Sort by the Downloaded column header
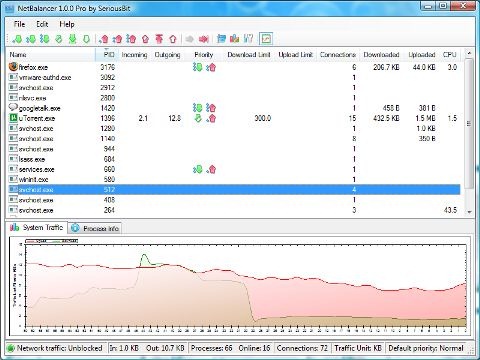Image resolution: width=480 pixels, height=360 pixels. (381, 55)
